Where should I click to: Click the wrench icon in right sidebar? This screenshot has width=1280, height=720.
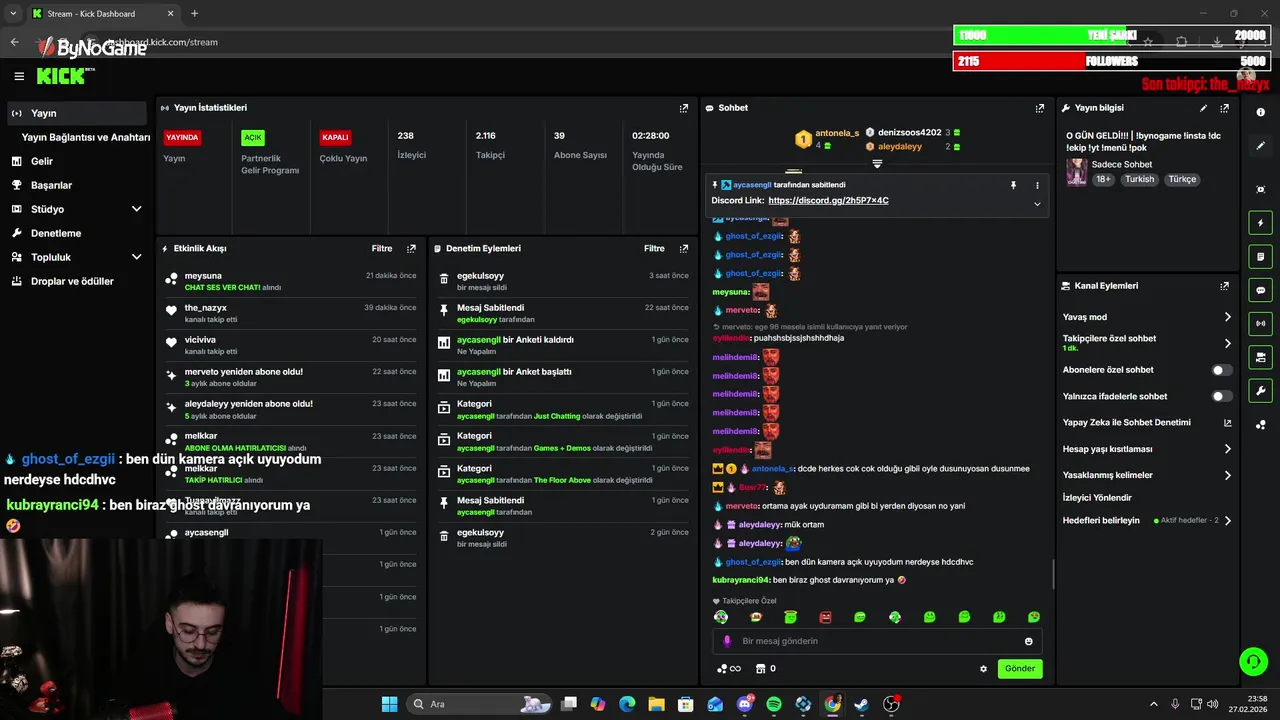(1260, 391)
